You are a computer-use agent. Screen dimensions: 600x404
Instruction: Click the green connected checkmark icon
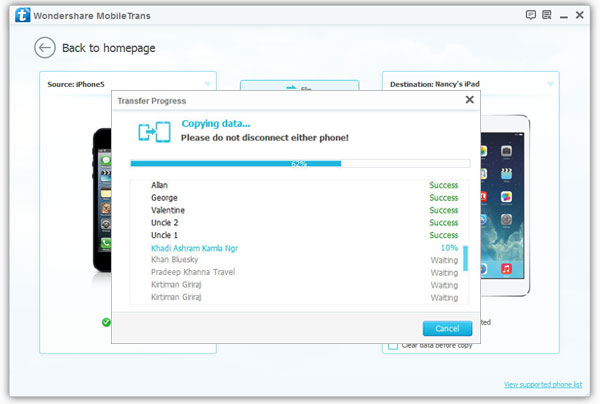[x=106, y=322]
